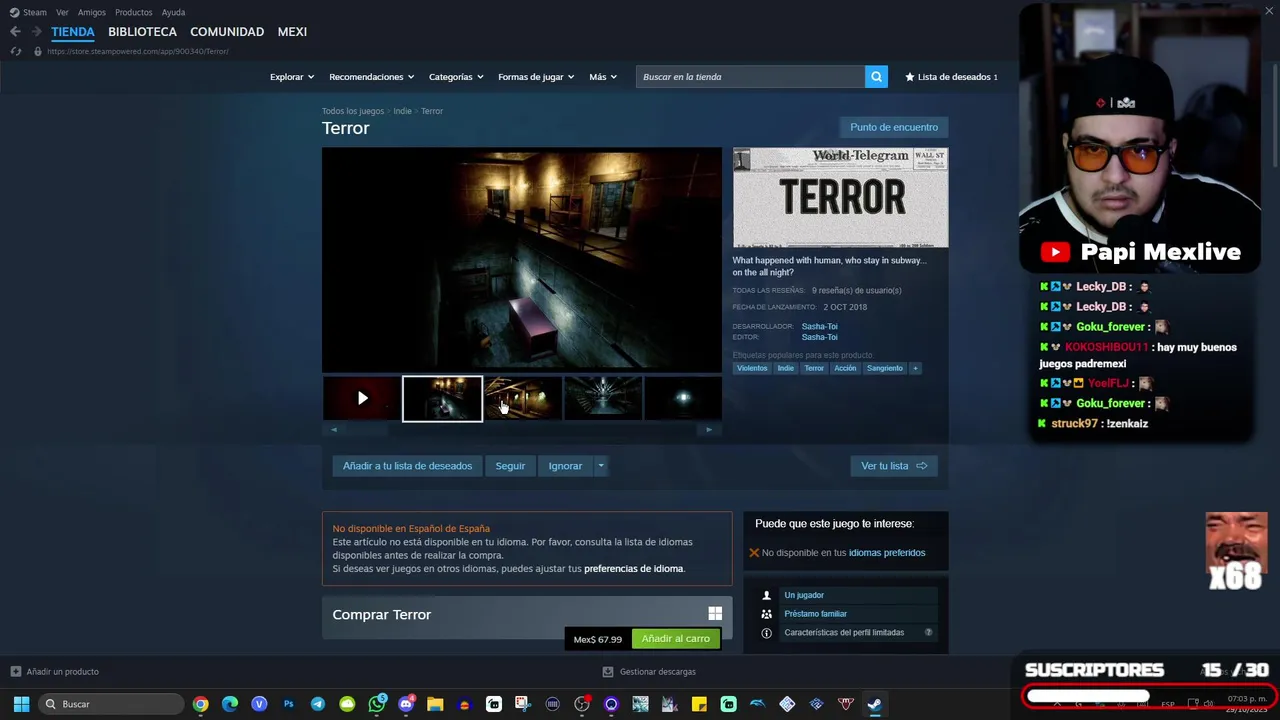Open the Windows Start menu
The image size is (1280, 720).
tap(21, 704)
